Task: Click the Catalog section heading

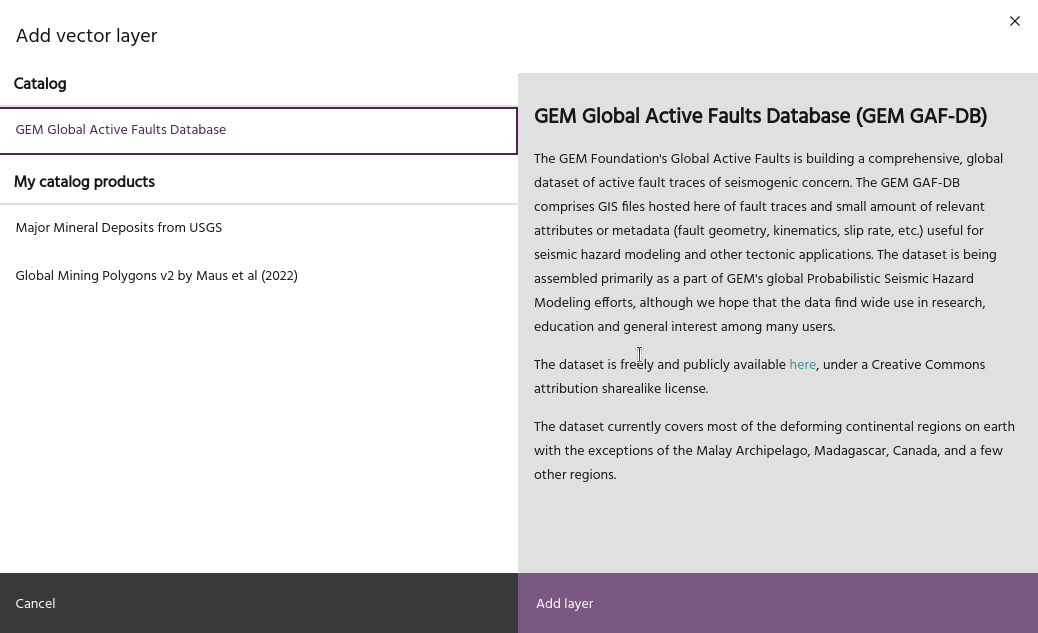Action: [x=40, y=84]
